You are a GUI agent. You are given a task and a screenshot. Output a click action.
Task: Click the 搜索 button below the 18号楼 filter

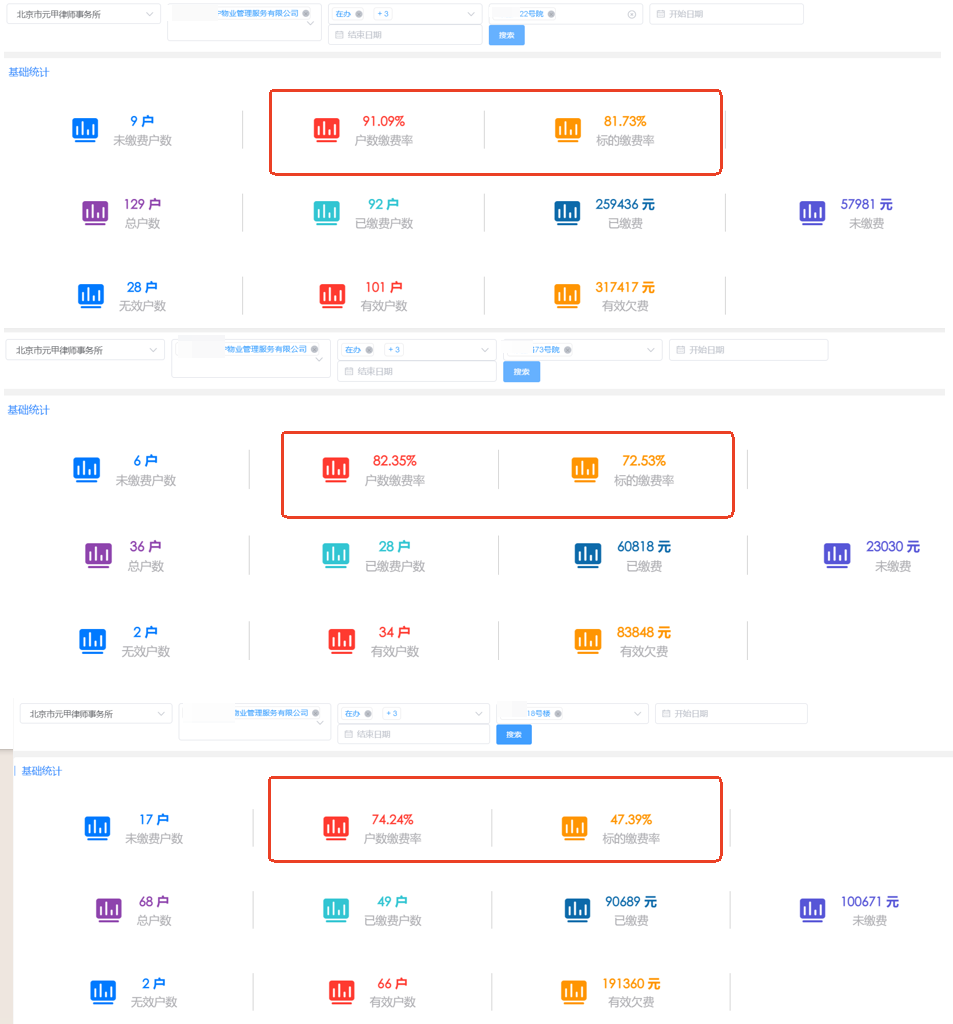[514, 735]
